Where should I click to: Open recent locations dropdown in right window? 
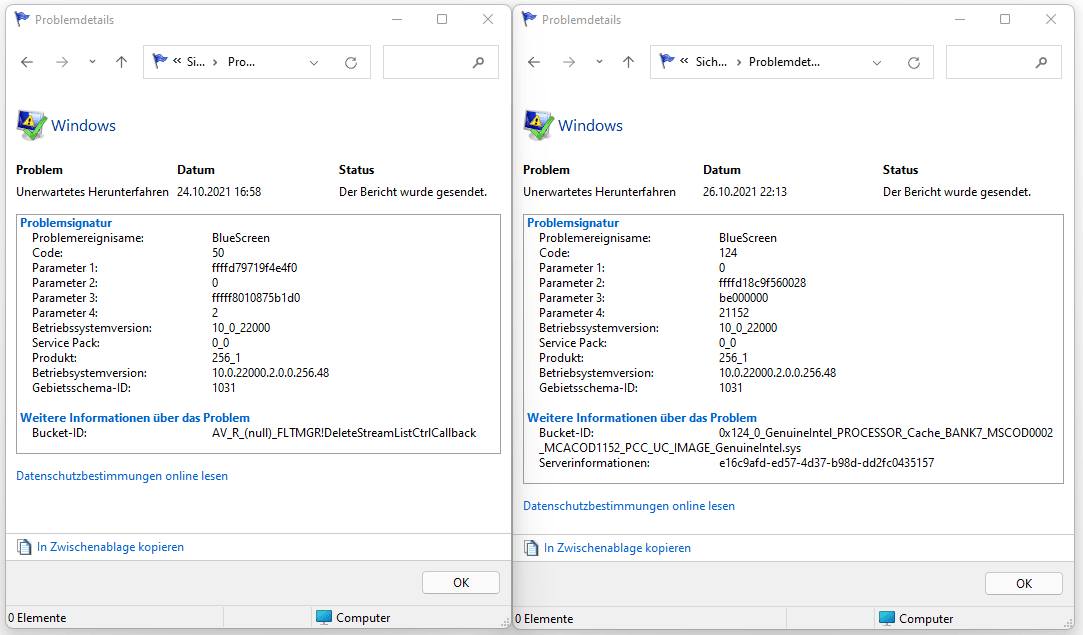[x=599, y=62]
